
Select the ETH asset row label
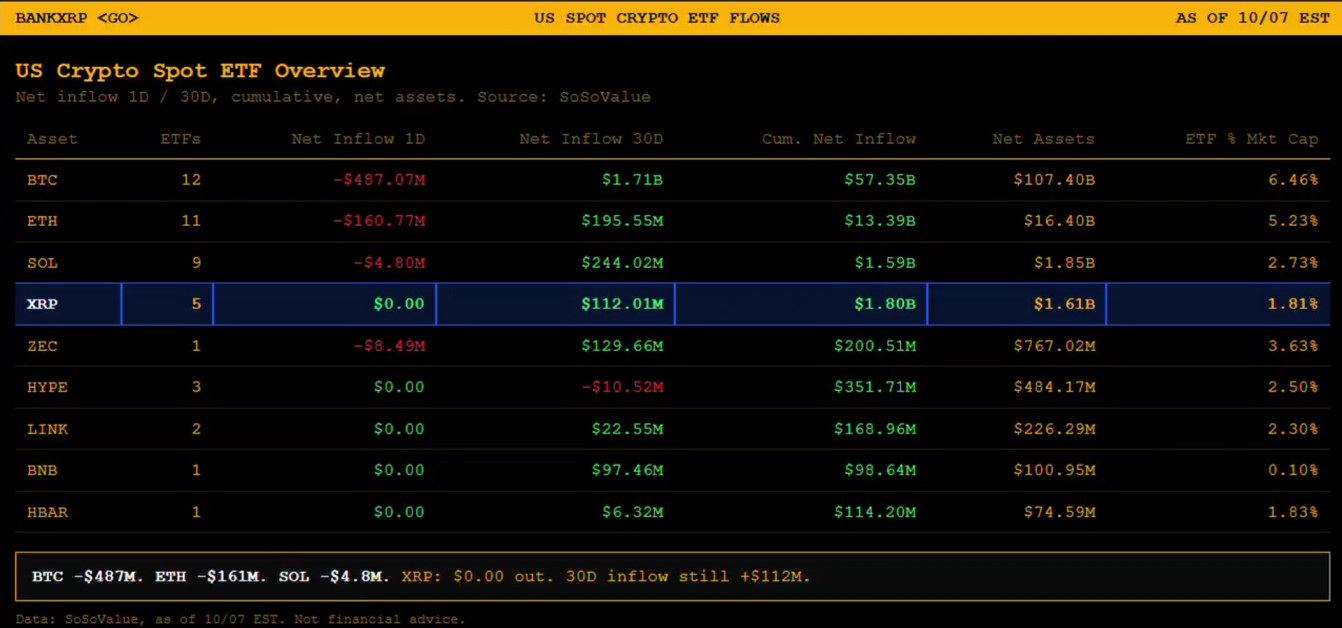pyautogui.click(x=42, y=221)
